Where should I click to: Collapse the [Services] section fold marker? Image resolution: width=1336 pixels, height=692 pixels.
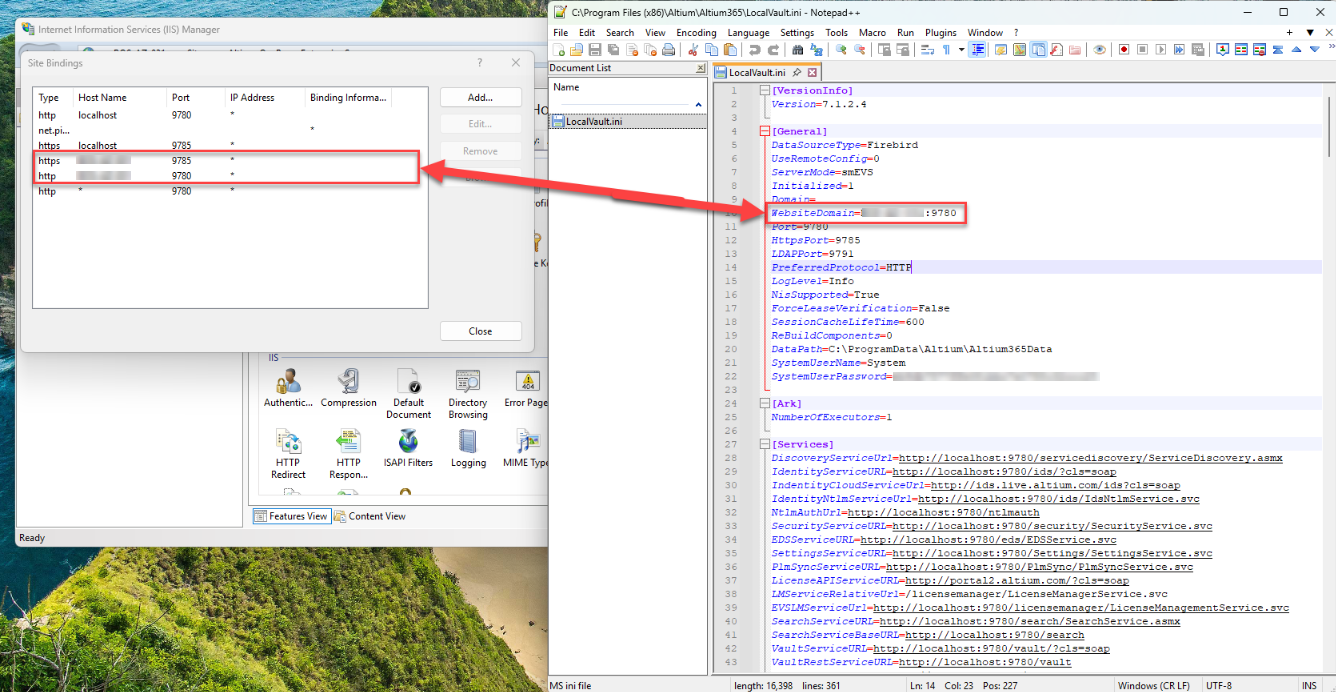765,444
